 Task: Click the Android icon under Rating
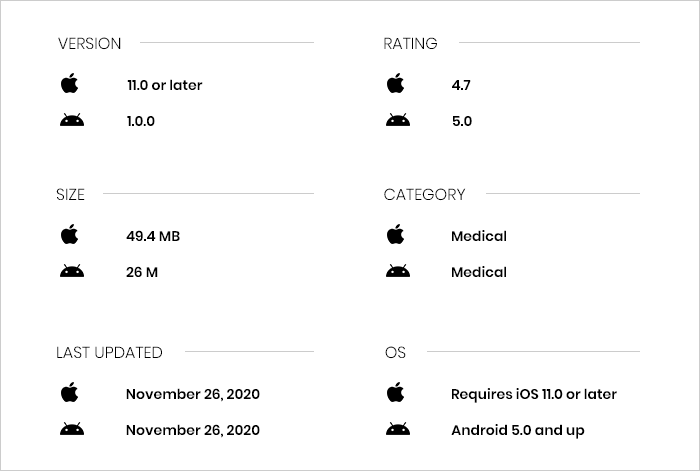(x=397, y=121)
